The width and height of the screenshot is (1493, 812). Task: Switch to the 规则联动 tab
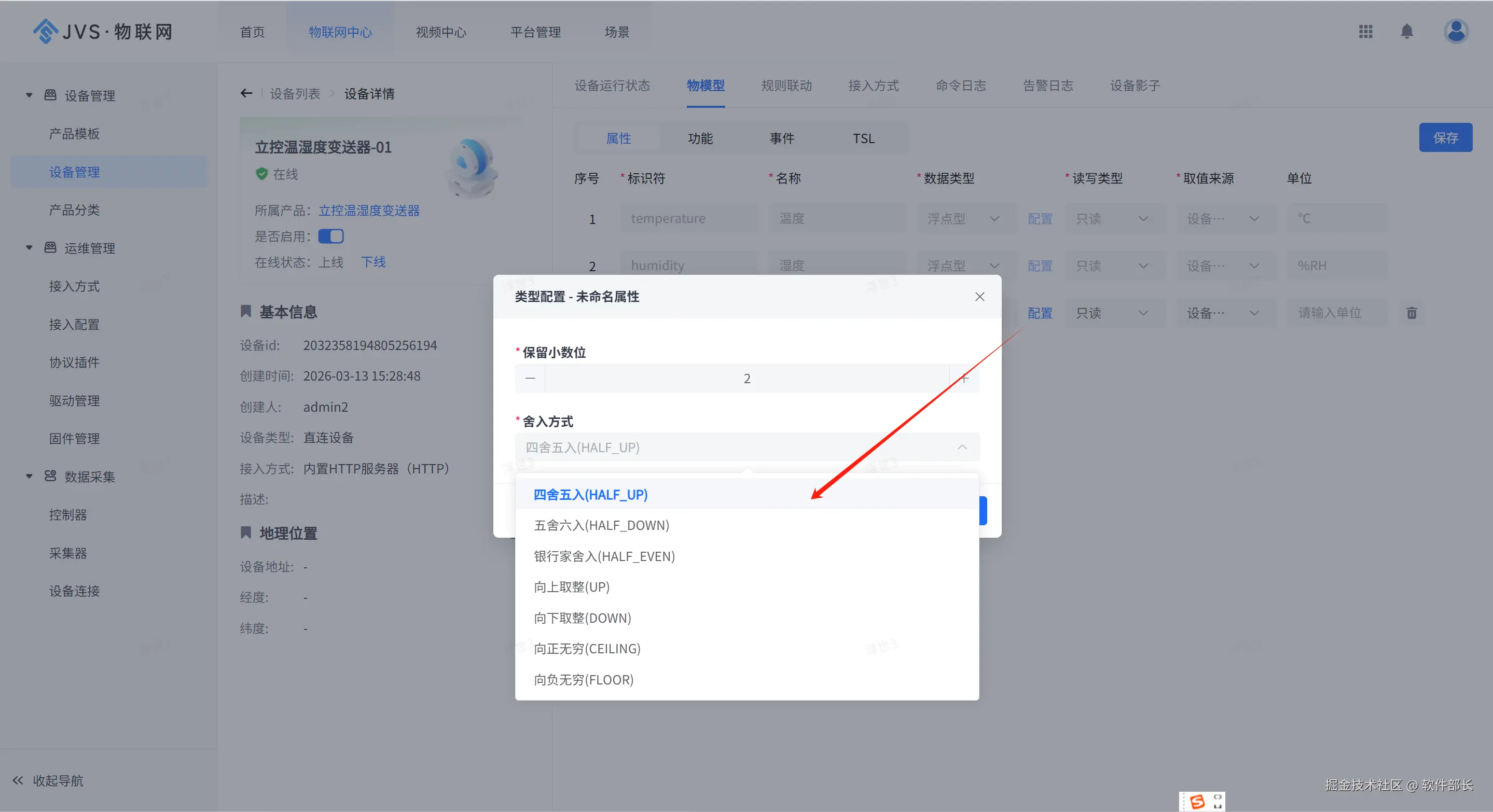[786, 86]
